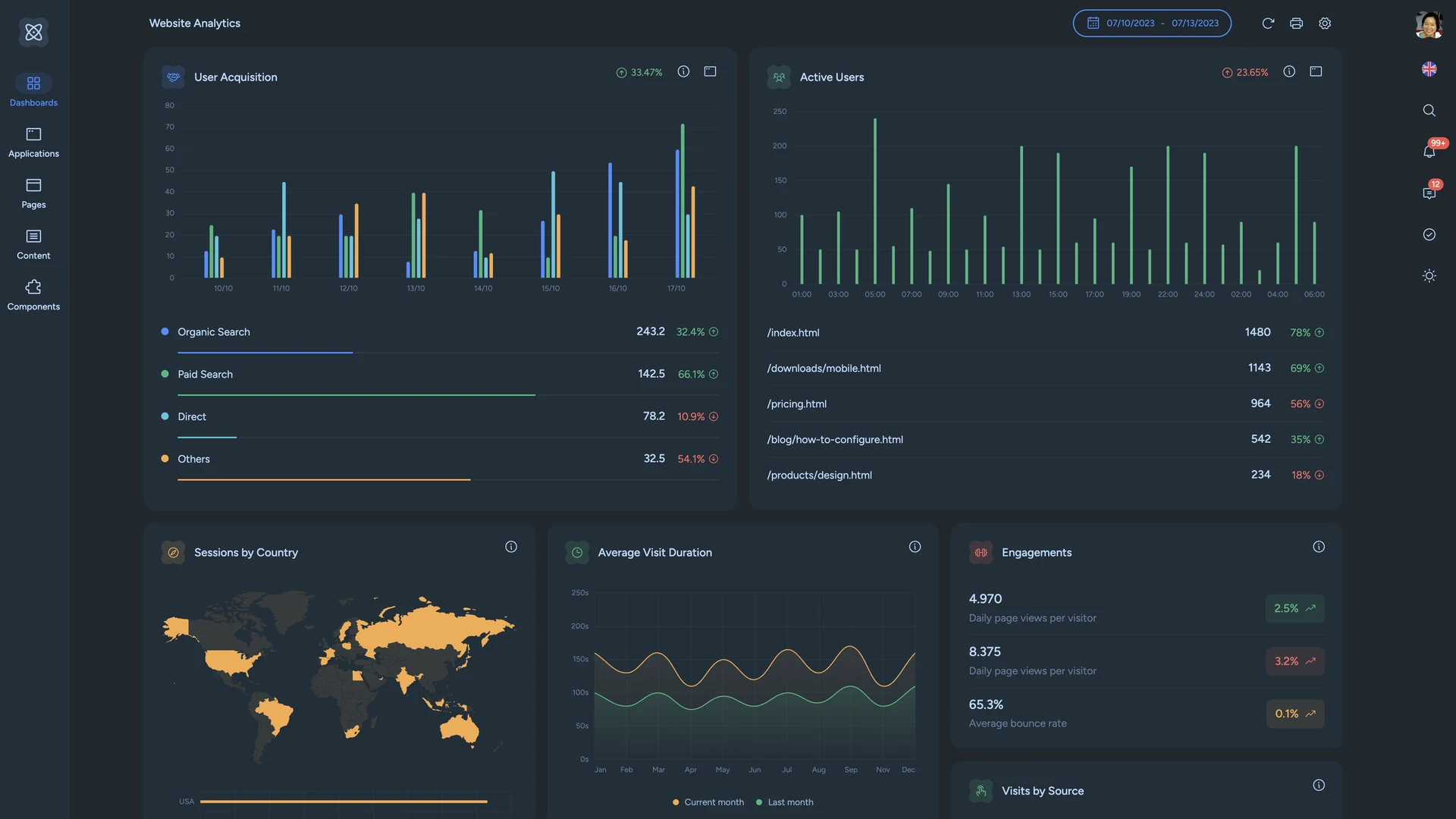Click the 65.3% average bounce rate value
This screenshot has height=819, width=1456.
(x=986, y=705)
